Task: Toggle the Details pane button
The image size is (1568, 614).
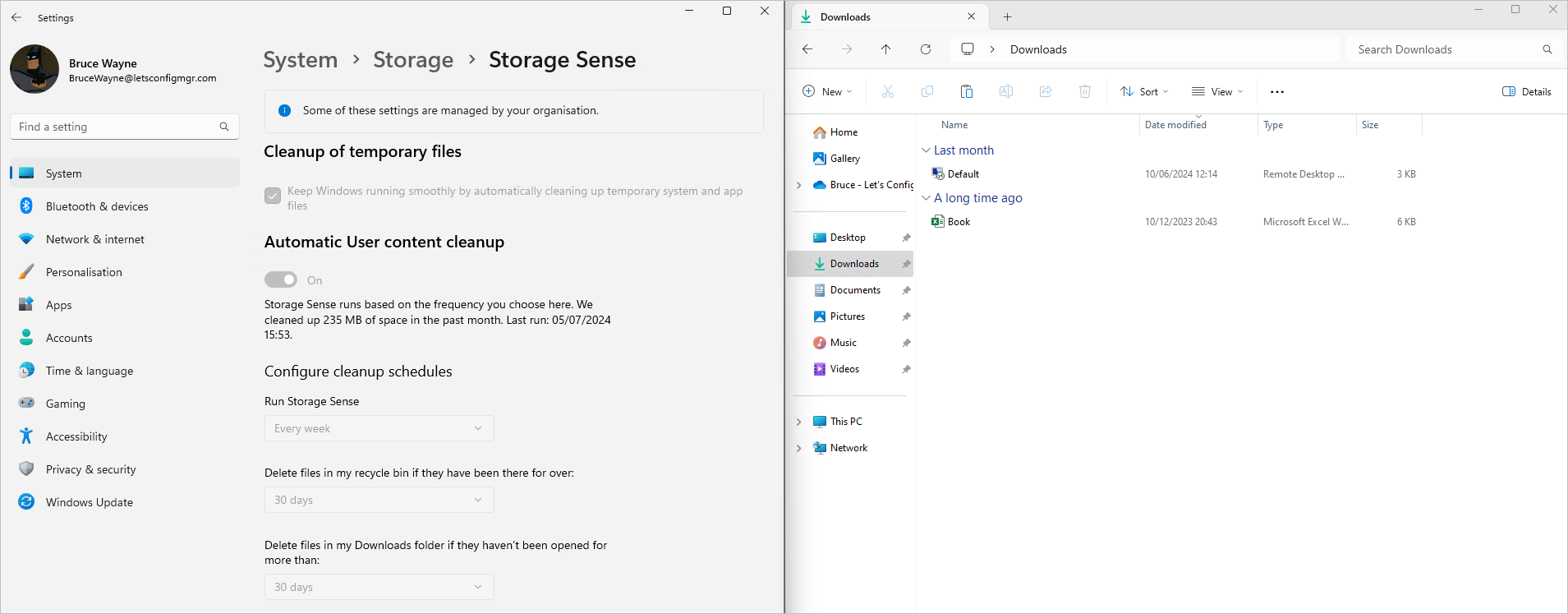Action: 1526,92
